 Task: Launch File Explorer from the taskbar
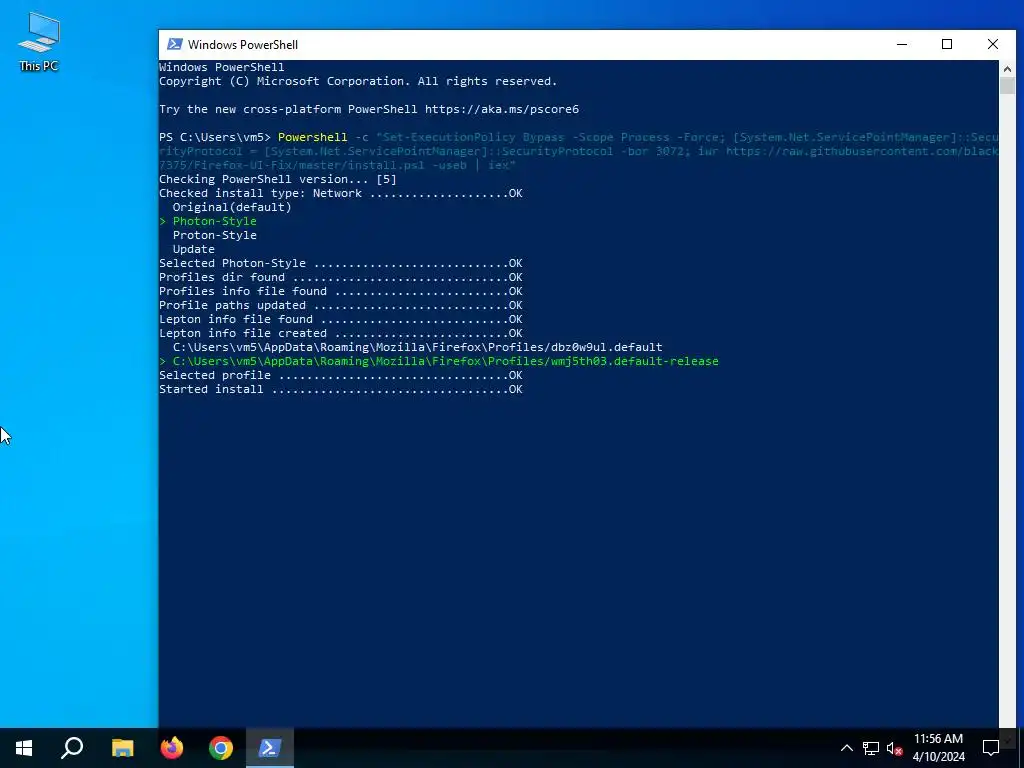point(122,748)
